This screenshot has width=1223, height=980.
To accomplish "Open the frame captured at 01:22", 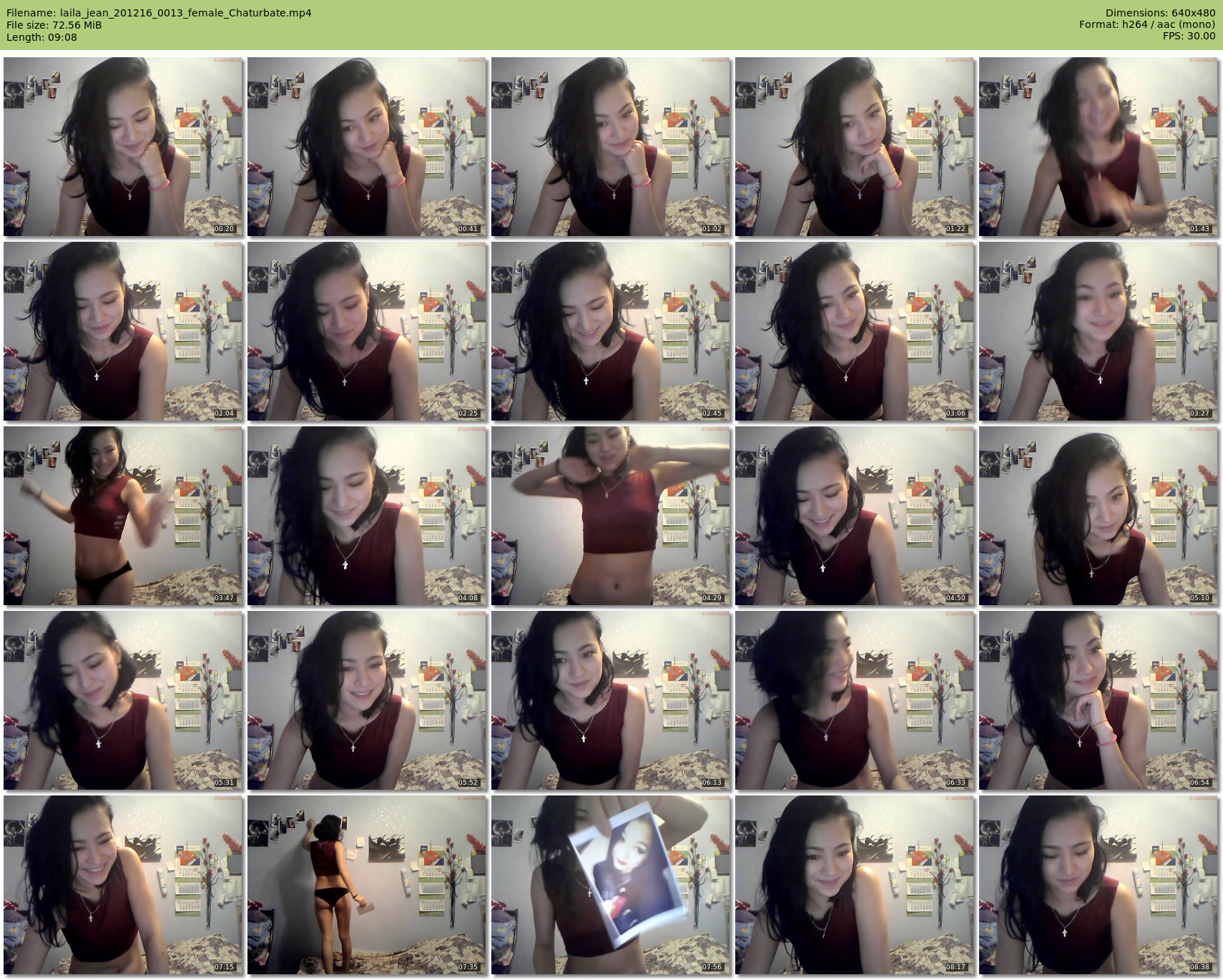I will pos(855,147).
